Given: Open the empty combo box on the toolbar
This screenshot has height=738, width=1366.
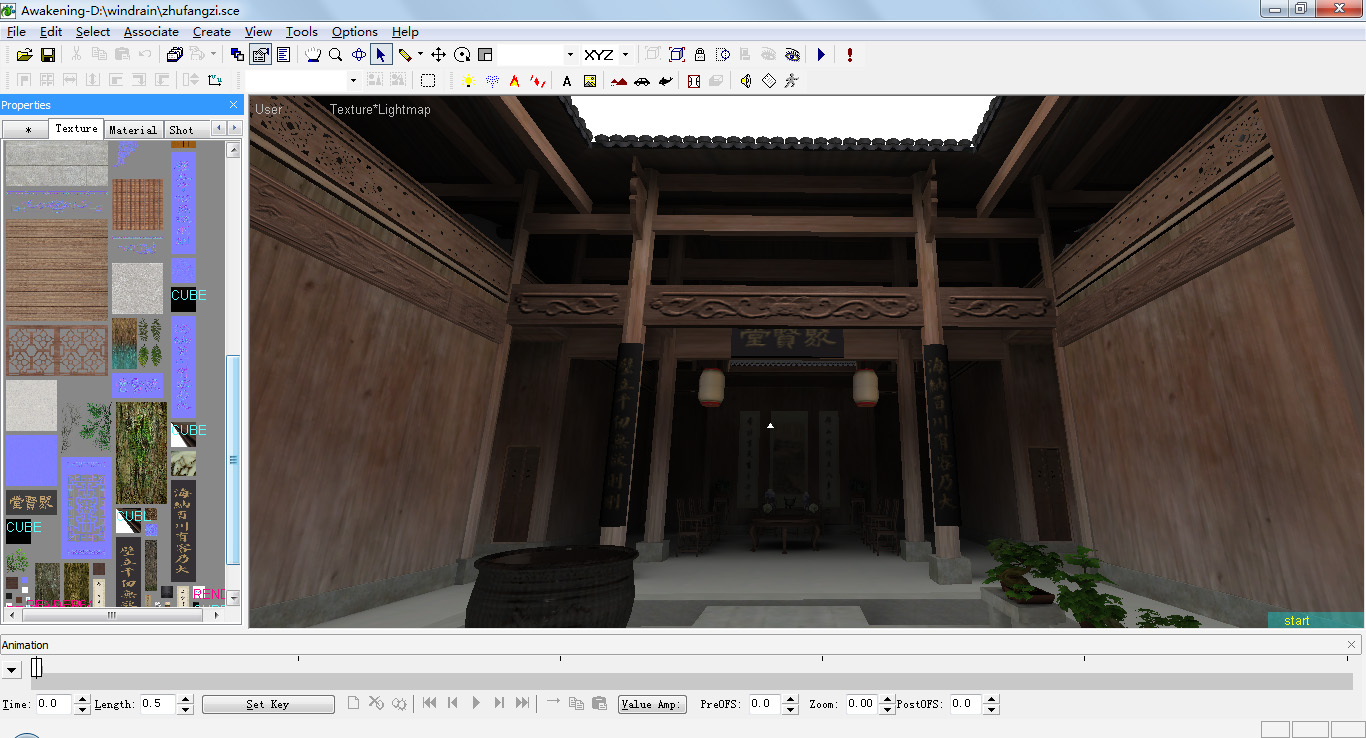Looking at the screenshot, I should (x=535, y=54).
